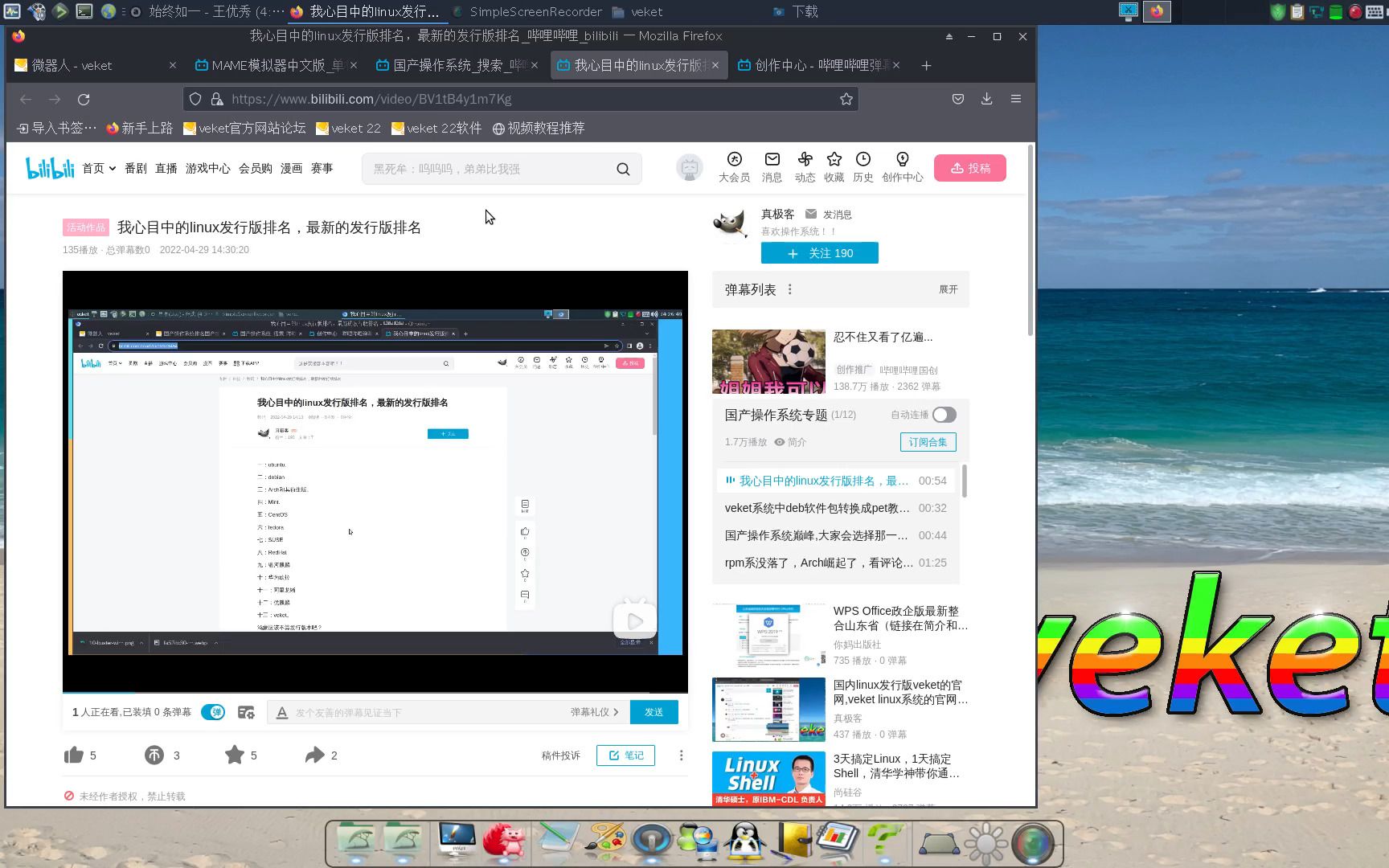Expand the 弹幕列表 via 展开
The height and width of the screenshot is (868, 1389).
947,289
